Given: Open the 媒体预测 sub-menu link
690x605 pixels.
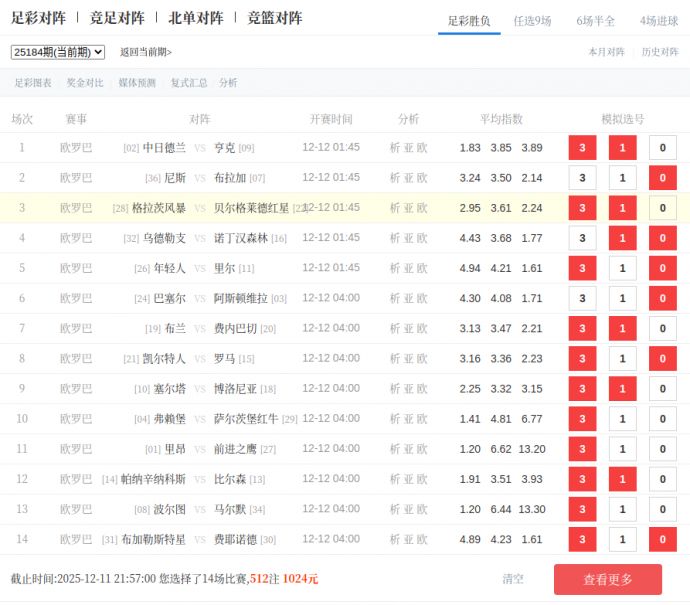Looking at the screenshot, I should coord(137,83).
